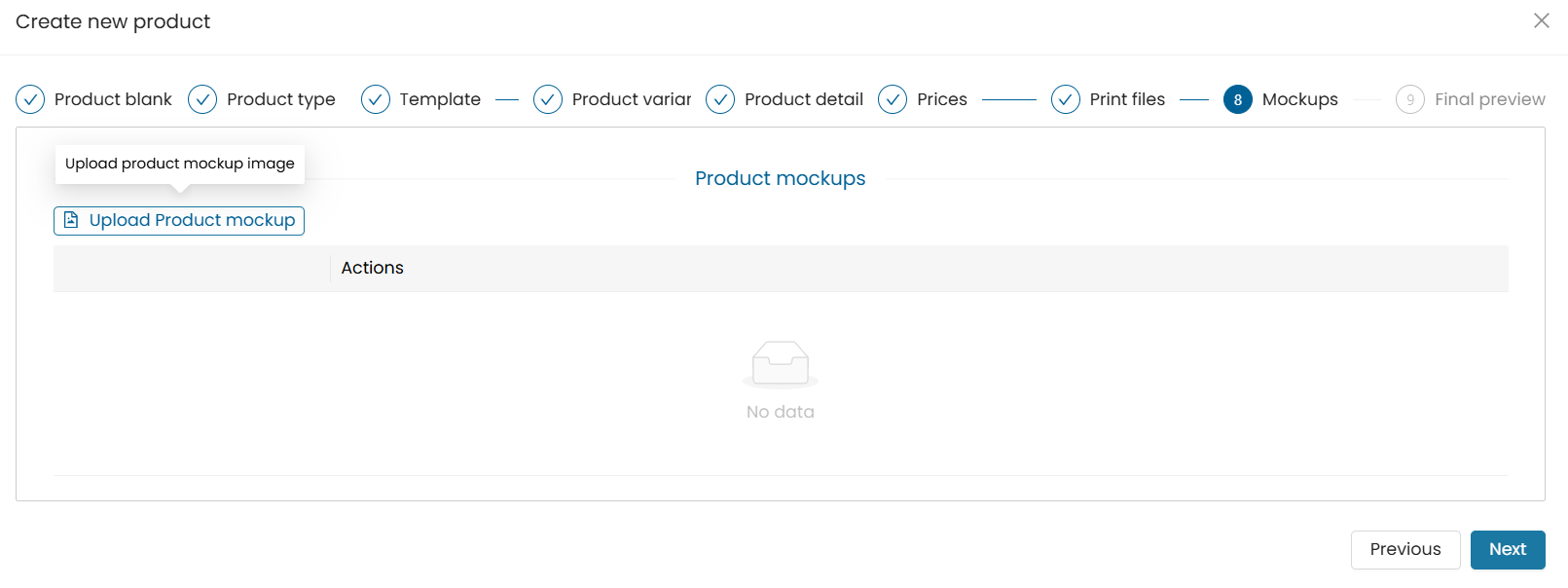
Task: Click the Product blank checkmark icon
Action: point(30,99)
